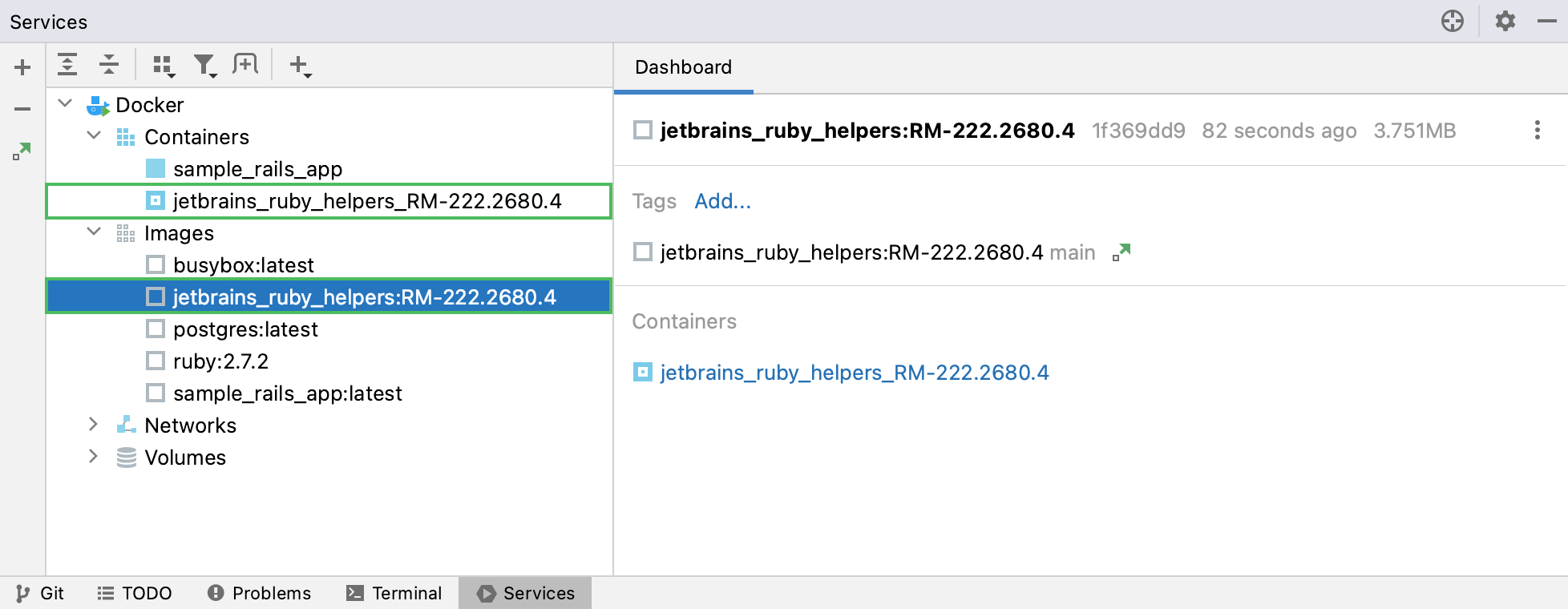Click the 82 seconds ago text
The width and height of the screenshot is (1568, 609).
point(1279,131)
